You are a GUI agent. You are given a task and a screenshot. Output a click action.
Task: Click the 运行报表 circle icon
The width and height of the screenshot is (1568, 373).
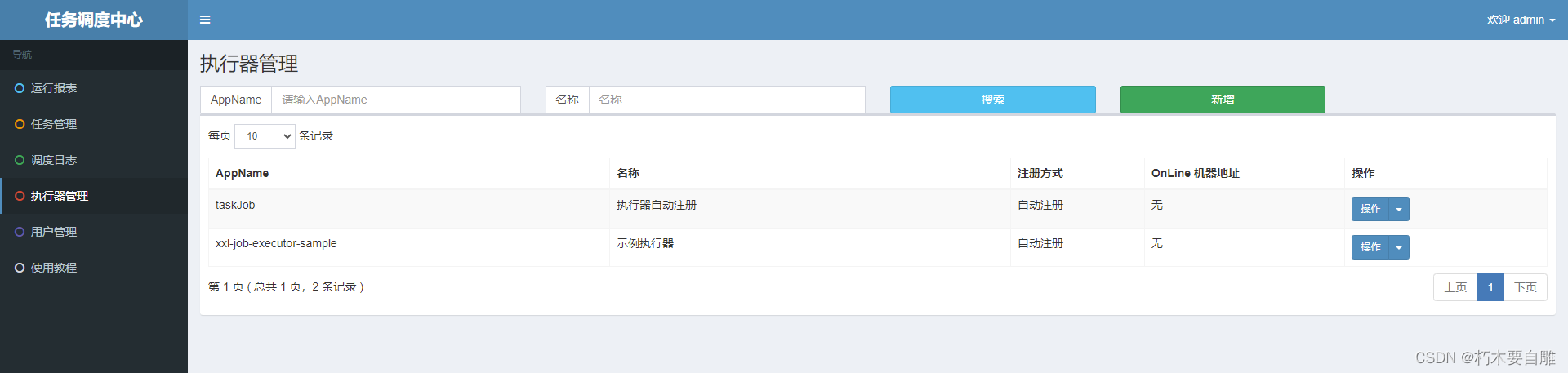(x=20, y=88)
